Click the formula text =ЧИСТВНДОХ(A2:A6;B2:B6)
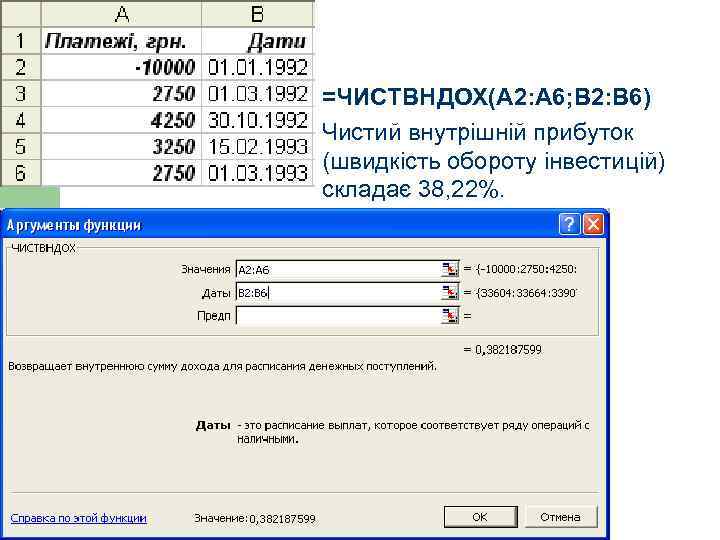The height and width of the screenshot is (540, 720). pyautogui.click(x=486, y=97)
